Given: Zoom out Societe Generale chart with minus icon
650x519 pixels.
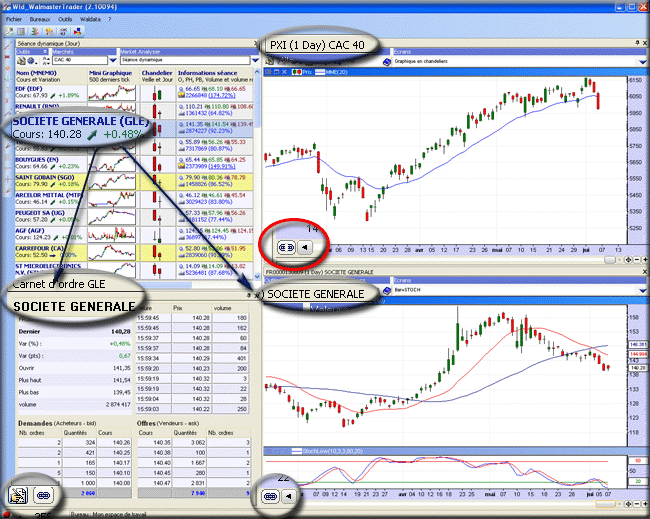Looking at the screenshot, I should coord(637,504).
